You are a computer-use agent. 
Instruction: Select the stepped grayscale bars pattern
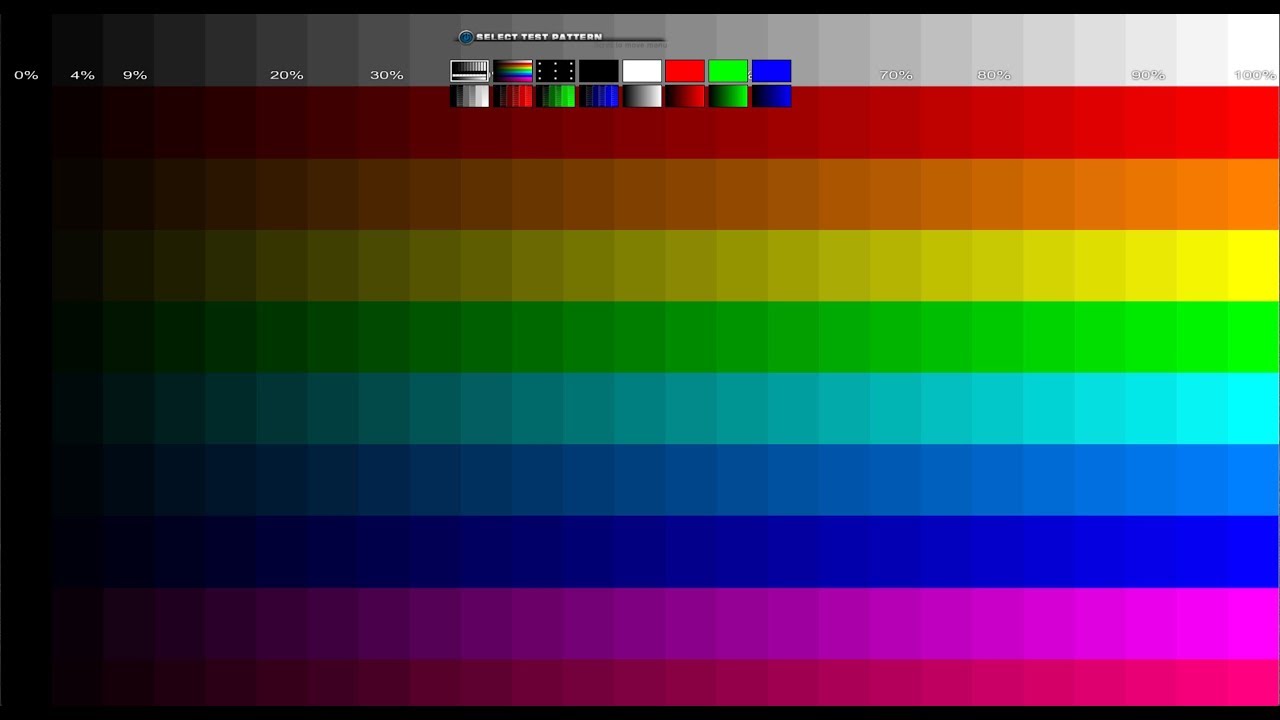(469, 96)
